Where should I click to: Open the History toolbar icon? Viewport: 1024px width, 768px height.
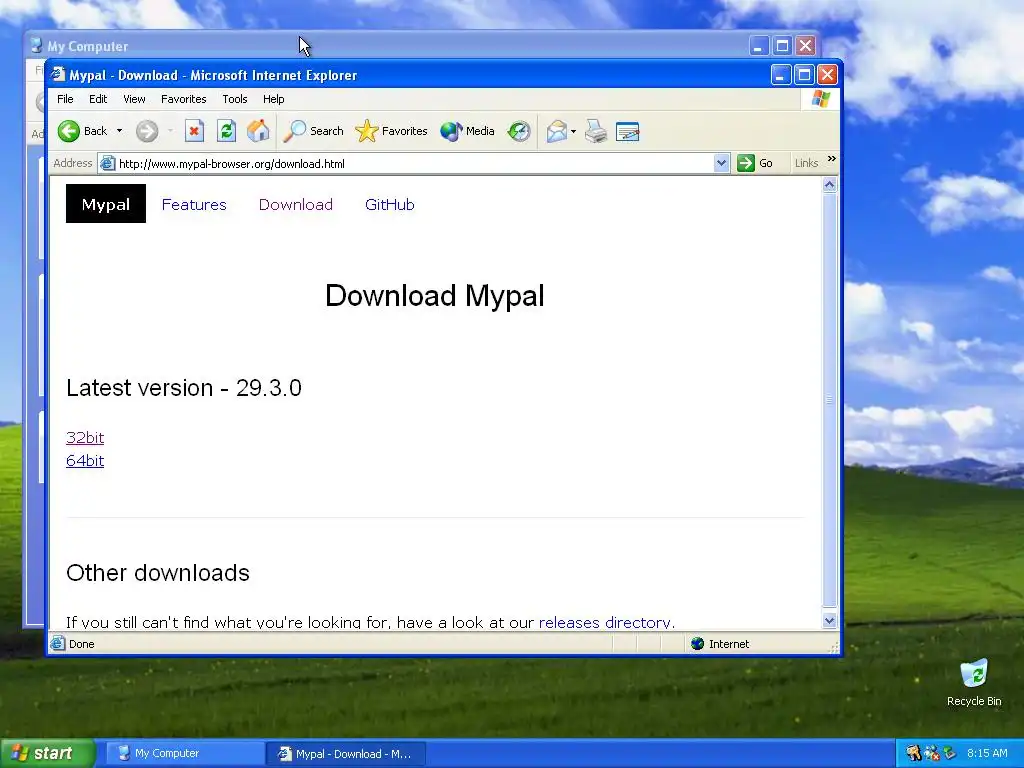[x=519, y=131]
